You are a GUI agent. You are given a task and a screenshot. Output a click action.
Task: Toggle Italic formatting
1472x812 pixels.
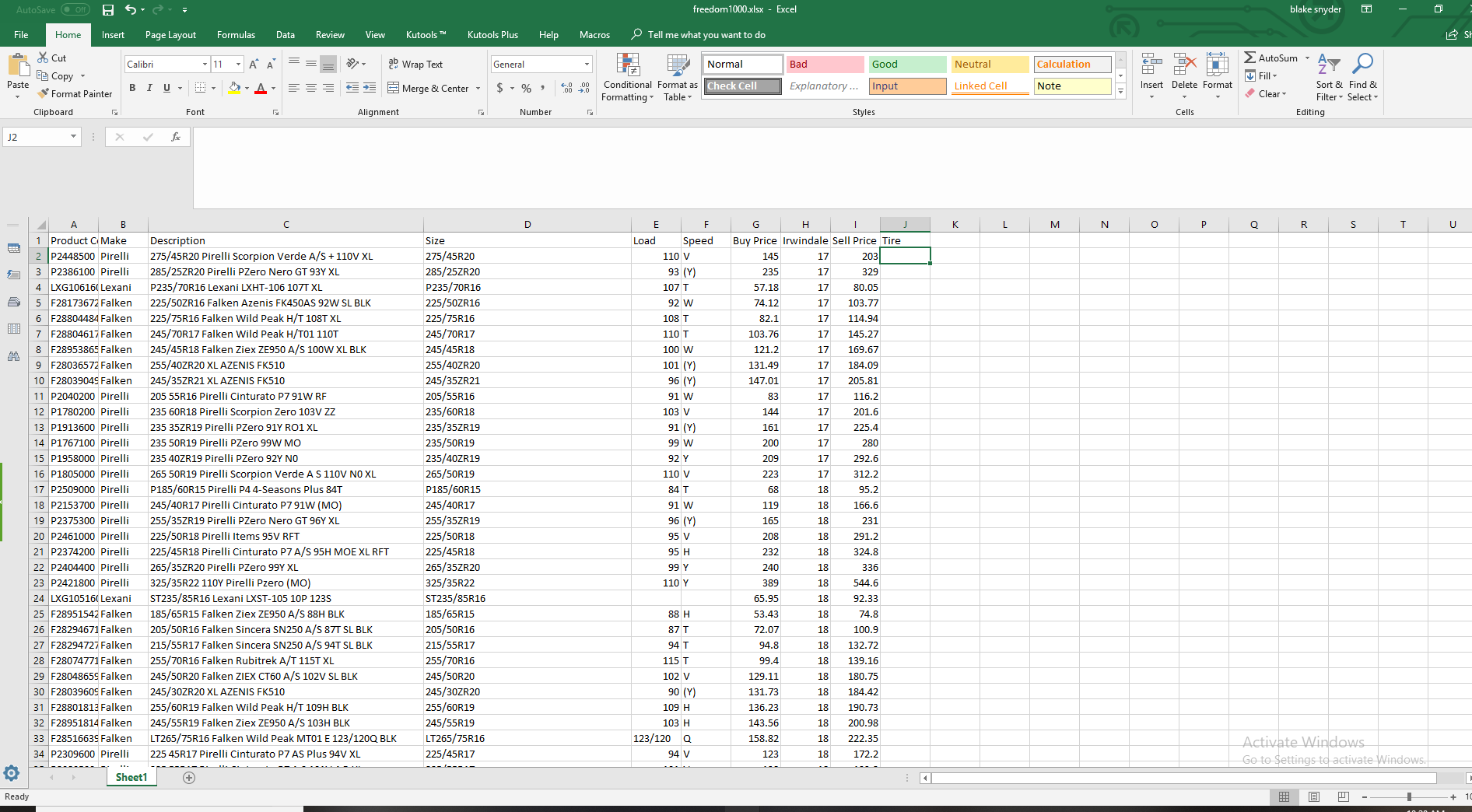tap(149, 88)
